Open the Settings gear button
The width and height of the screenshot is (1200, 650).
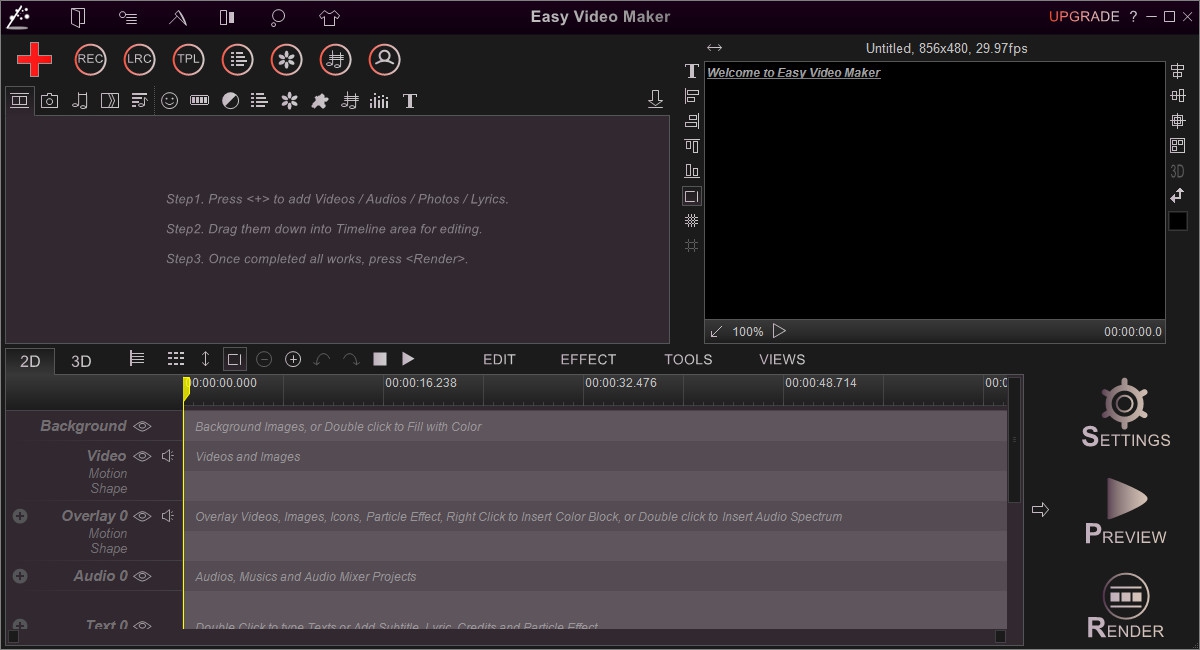coord(1125,413)
